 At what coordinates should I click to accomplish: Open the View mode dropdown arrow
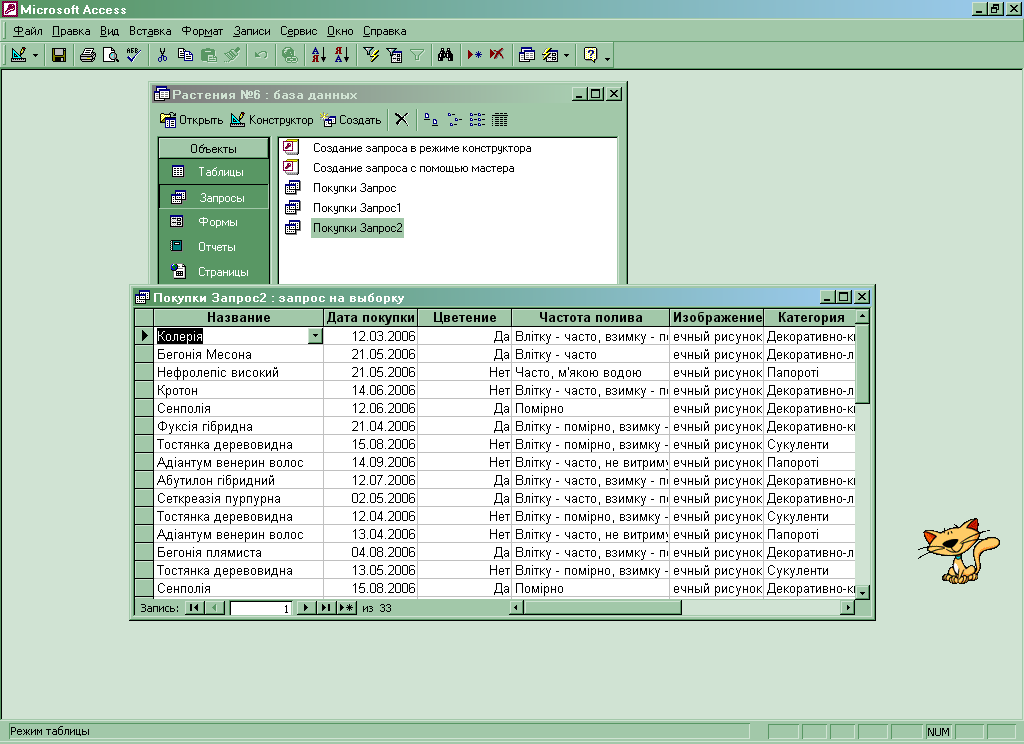tap(35, 56)
